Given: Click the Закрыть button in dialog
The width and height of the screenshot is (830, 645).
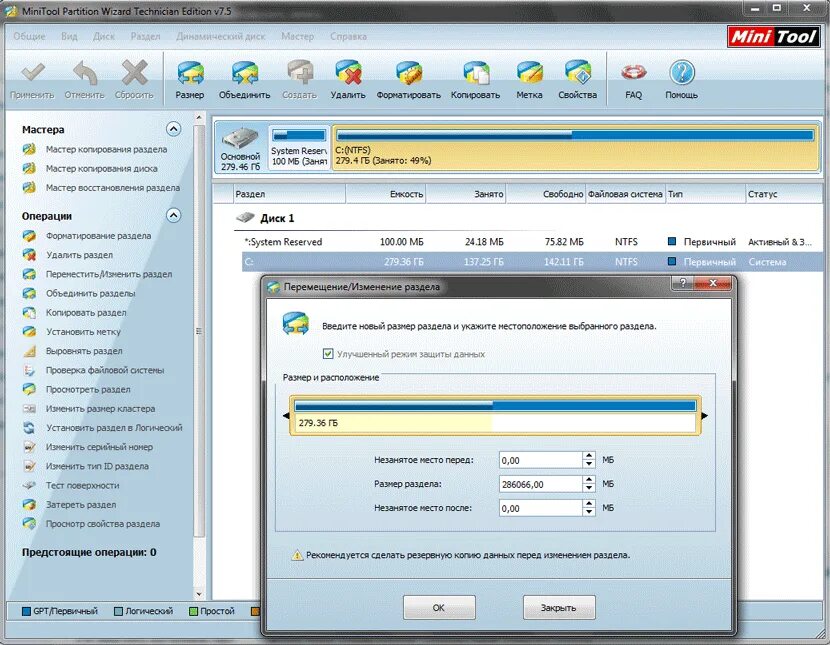Looking at the screenshot, I should coord(558,607).
